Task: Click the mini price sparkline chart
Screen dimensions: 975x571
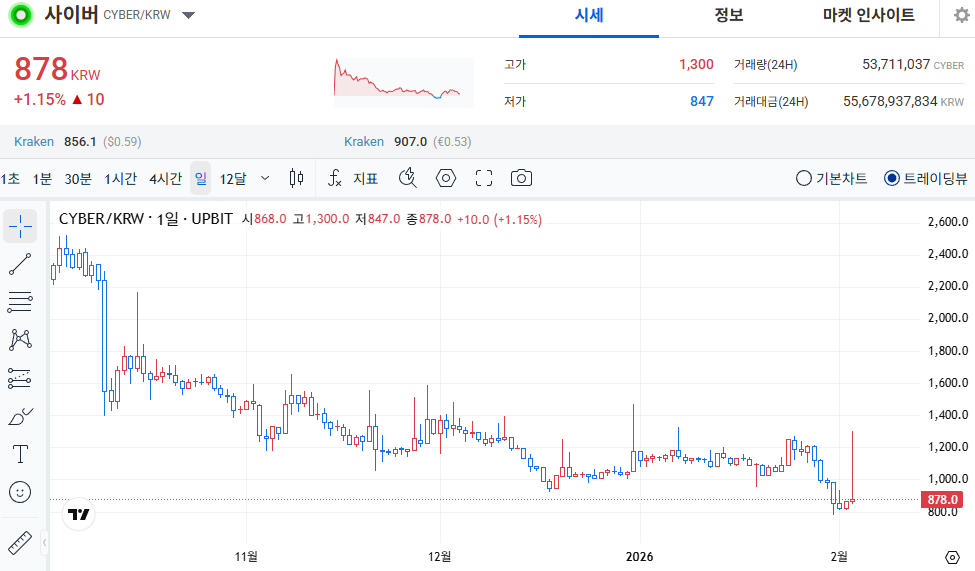Action: [398, 82]
